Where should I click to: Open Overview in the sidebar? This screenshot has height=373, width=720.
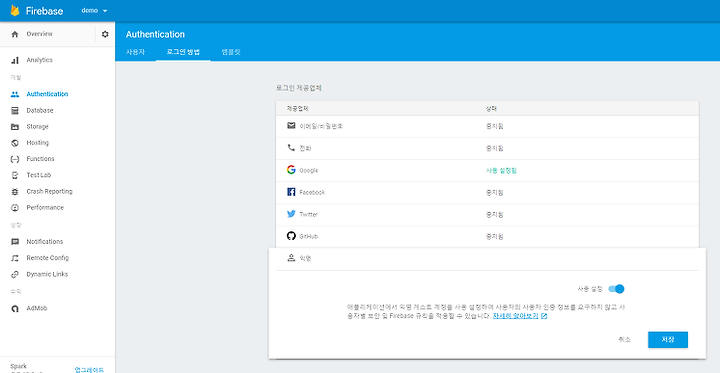tap(39, 34)
